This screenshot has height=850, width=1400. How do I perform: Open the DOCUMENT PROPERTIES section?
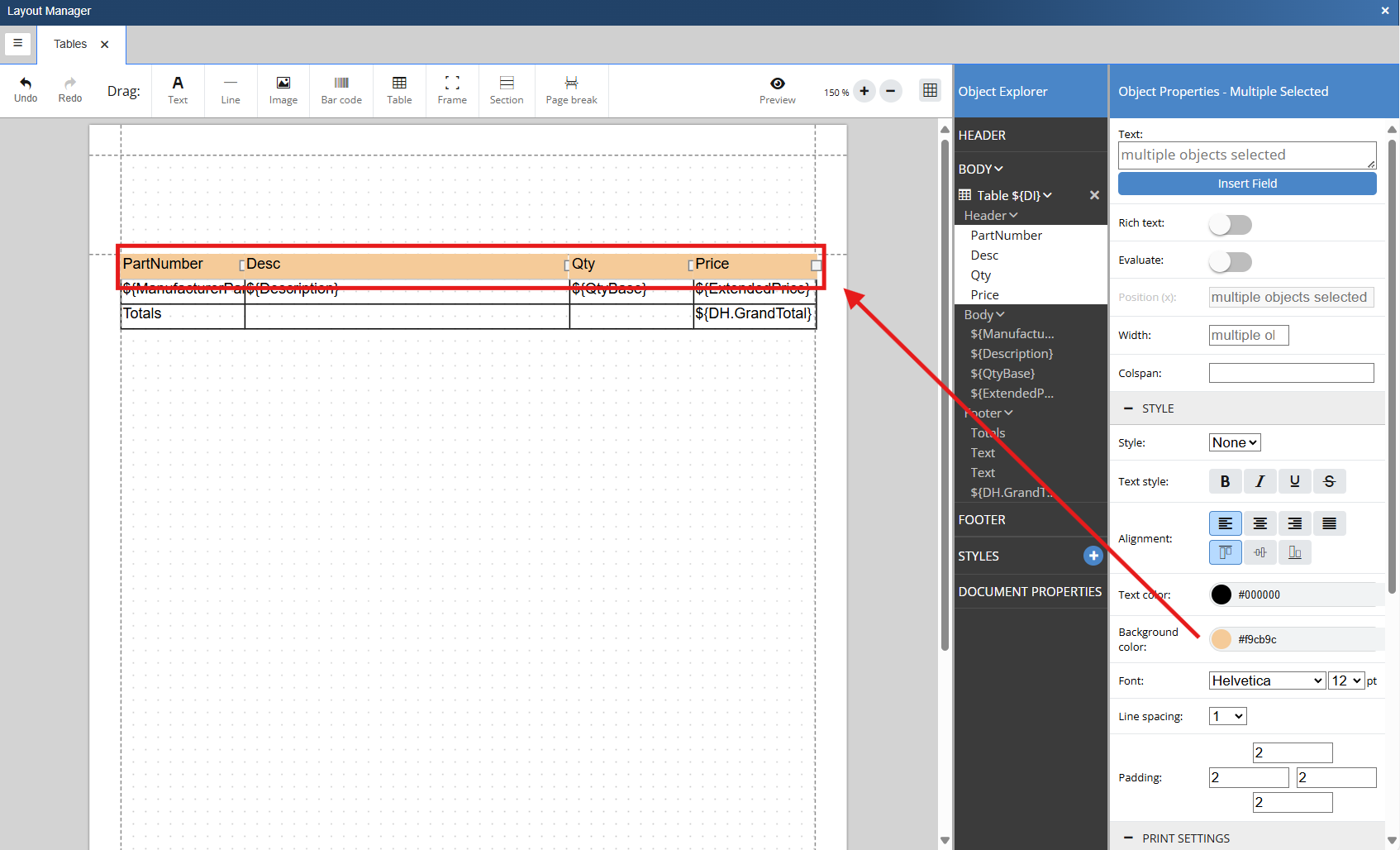pos(1029,591)
